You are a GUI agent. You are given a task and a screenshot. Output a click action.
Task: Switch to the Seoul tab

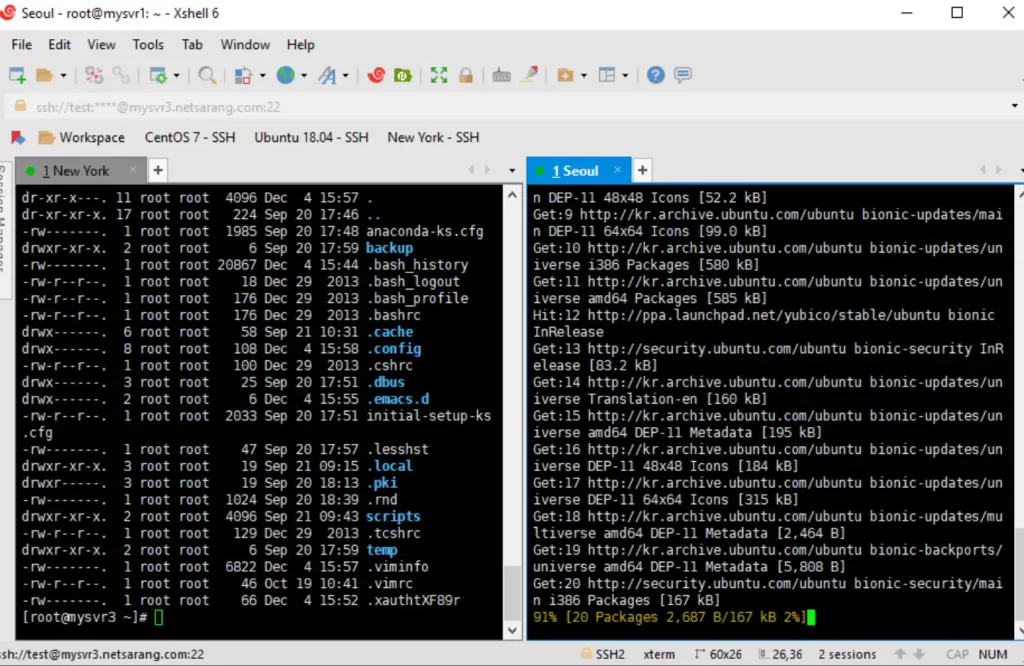(578, 170)
